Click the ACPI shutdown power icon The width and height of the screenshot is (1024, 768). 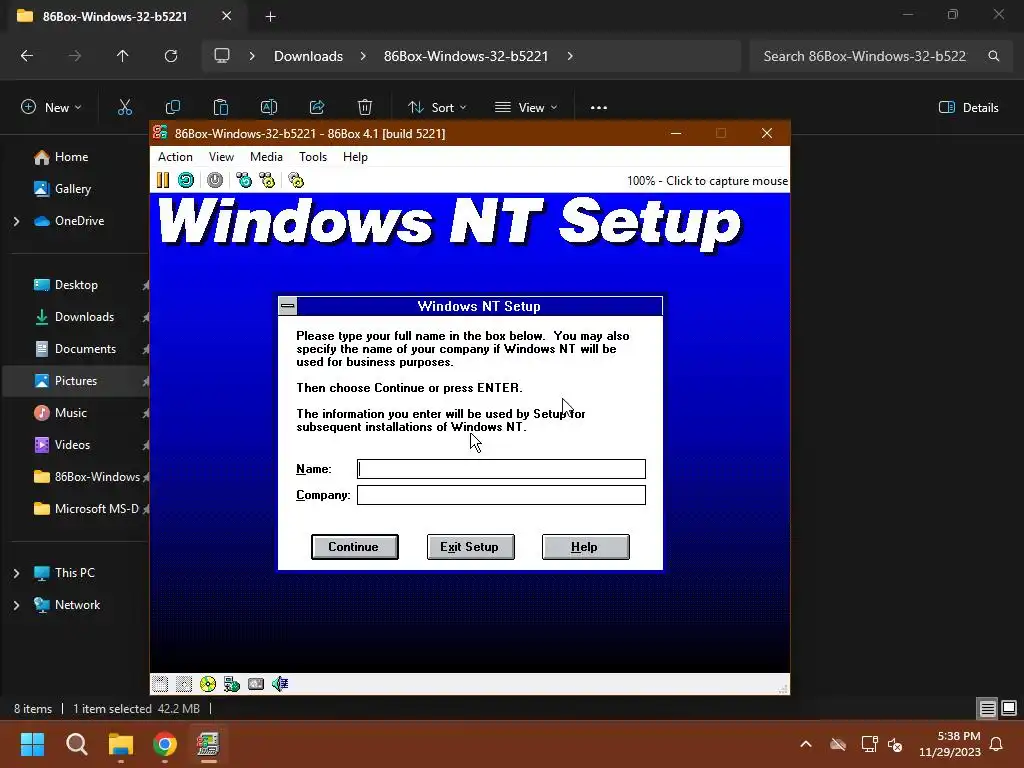click(215, 180)
